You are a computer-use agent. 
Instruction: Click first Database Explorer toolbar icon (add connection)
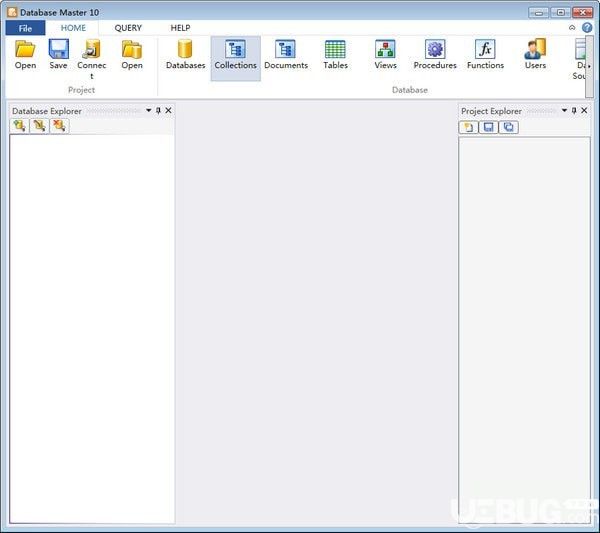point(19,126)
